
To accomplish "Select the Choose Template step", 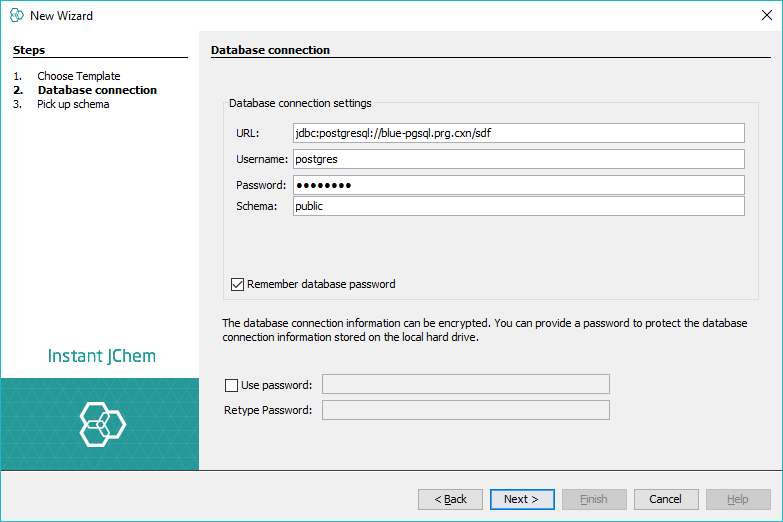I will [x=78, y=76].
